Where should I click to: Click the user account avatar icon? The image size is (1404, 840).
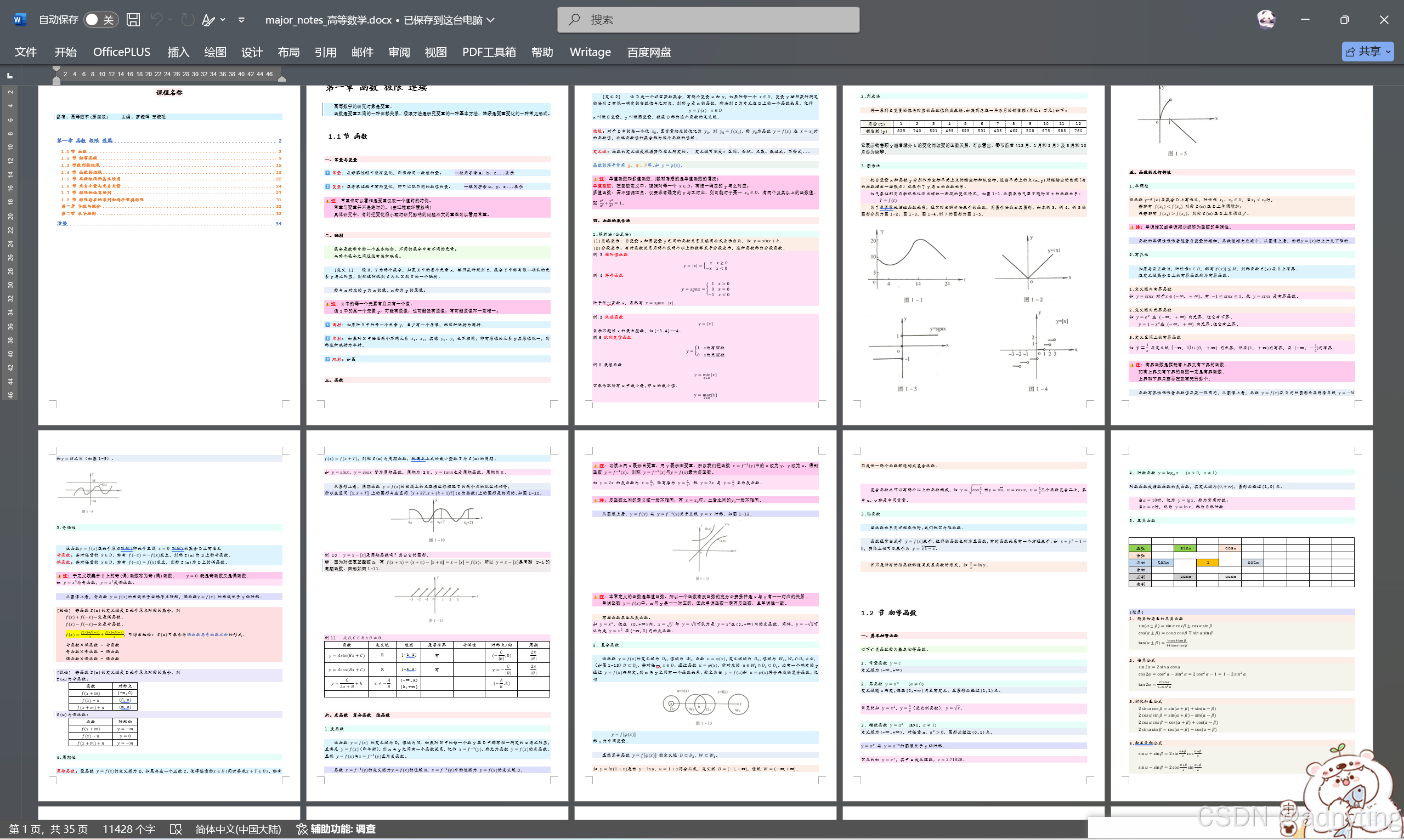[x=1266, y=19]
